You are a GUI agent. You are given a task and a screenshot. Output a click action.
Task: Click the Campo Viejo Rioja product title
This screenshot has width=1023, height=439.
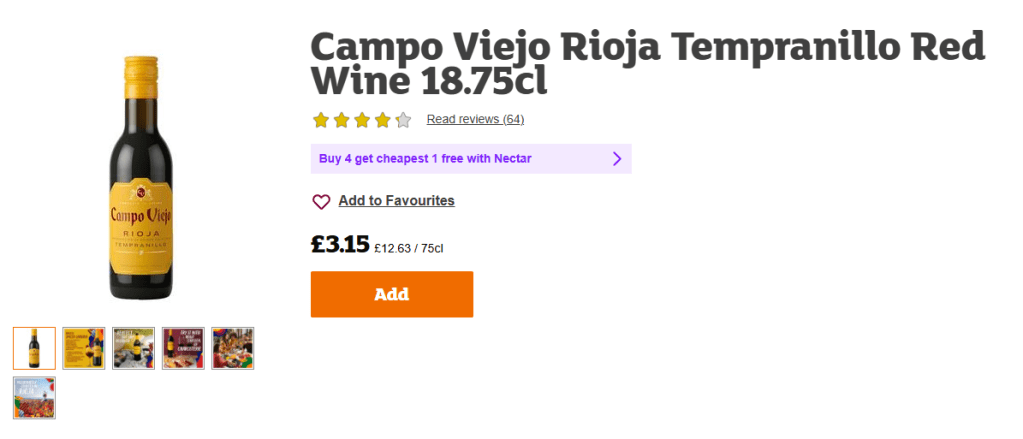click(648, 63)
